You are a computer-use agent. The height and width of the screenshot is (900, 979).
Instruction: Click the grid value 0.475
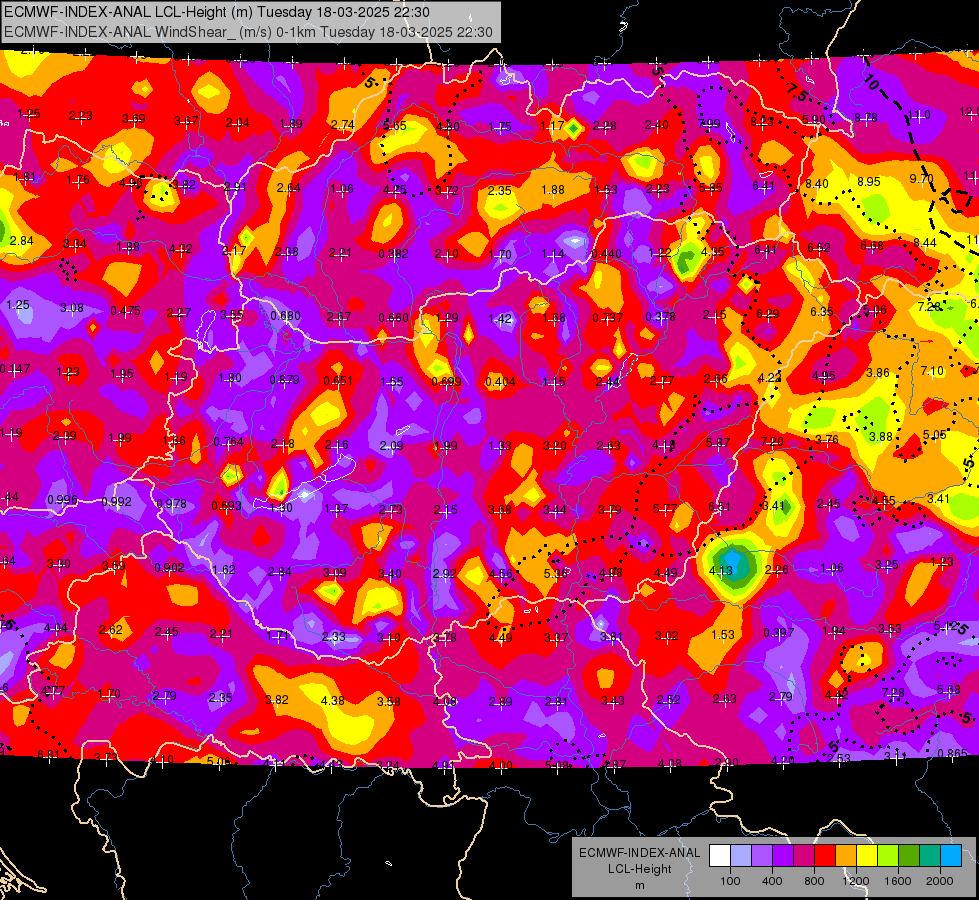[125, 310]
